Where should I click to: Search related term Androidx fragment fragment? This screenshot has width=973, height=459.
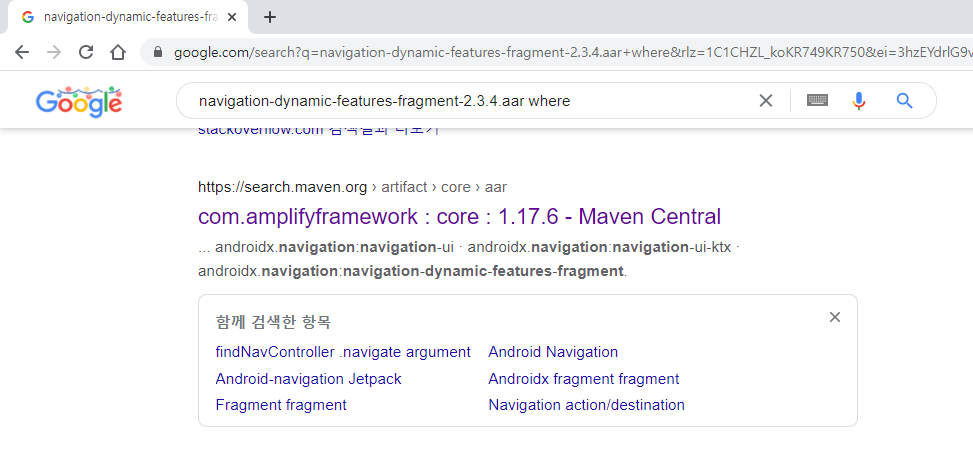(x=583, y=379)
